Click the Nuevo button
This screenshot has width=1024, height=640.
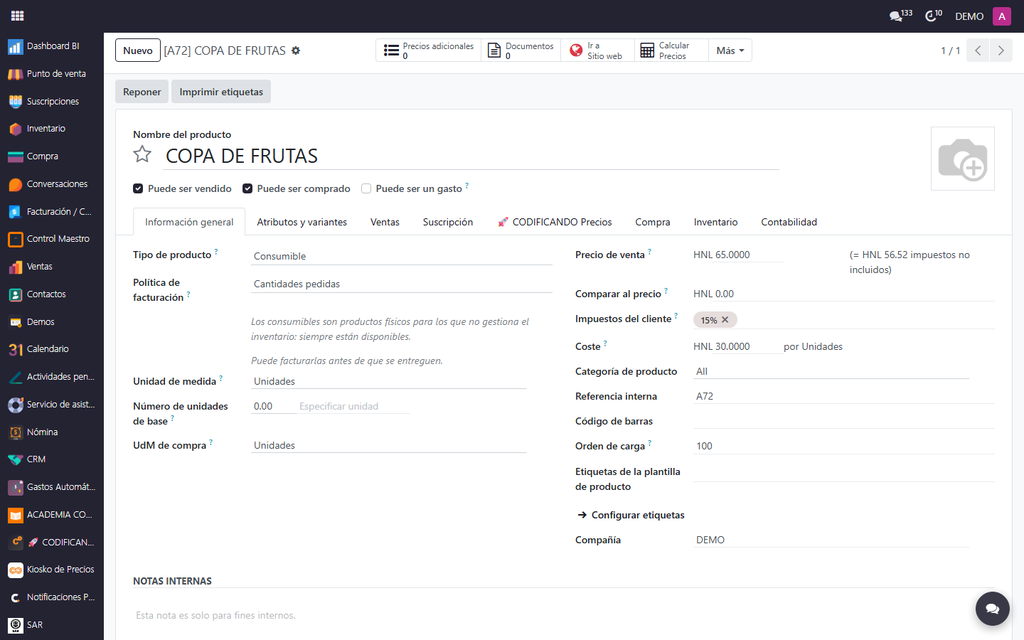pyautogui.click(x=138, y=50)
